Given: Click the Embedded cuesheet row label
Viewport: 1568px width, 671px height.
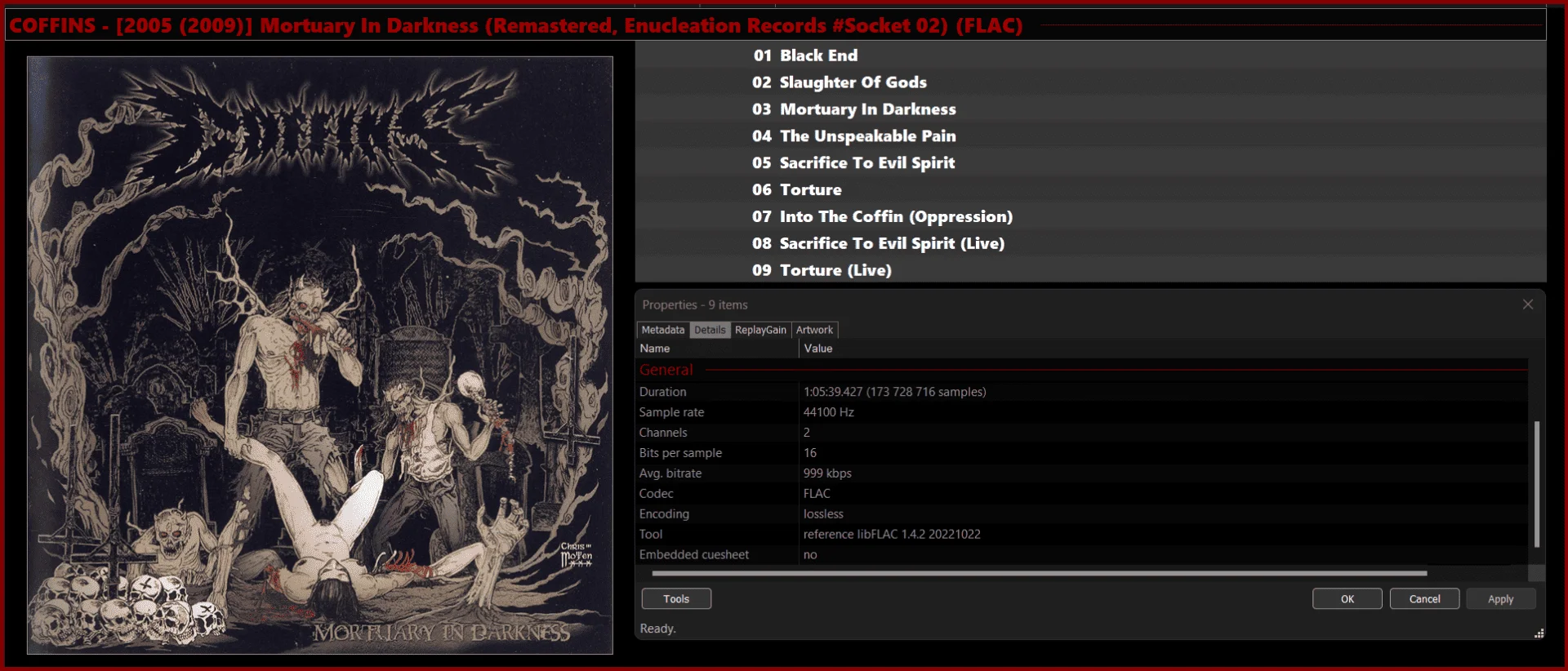Looking at the screenshot, I should pyautogui.click(x=694, y=555).
